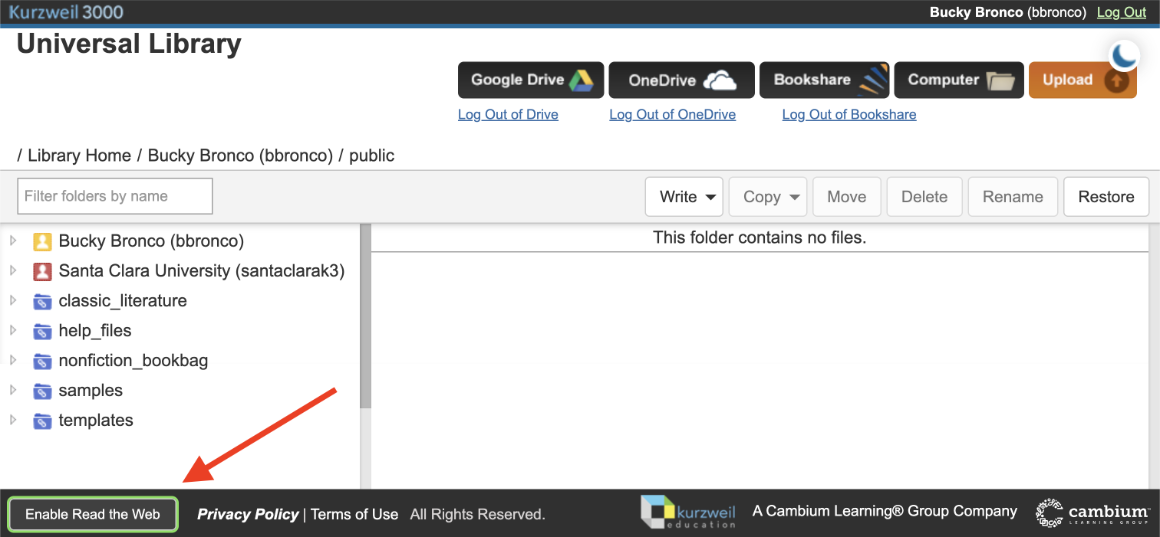Click Log Out of Drive link

pos(508,115)
